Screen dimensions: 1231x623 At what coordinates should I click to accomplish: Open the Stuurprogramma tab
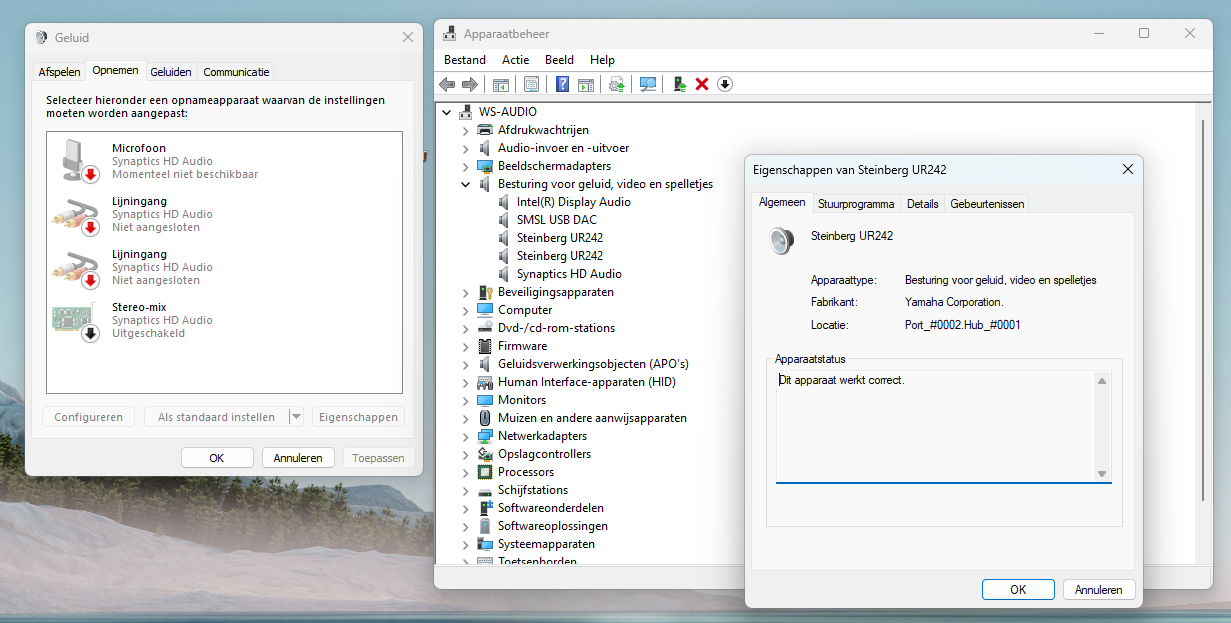(x=856, y=204)
